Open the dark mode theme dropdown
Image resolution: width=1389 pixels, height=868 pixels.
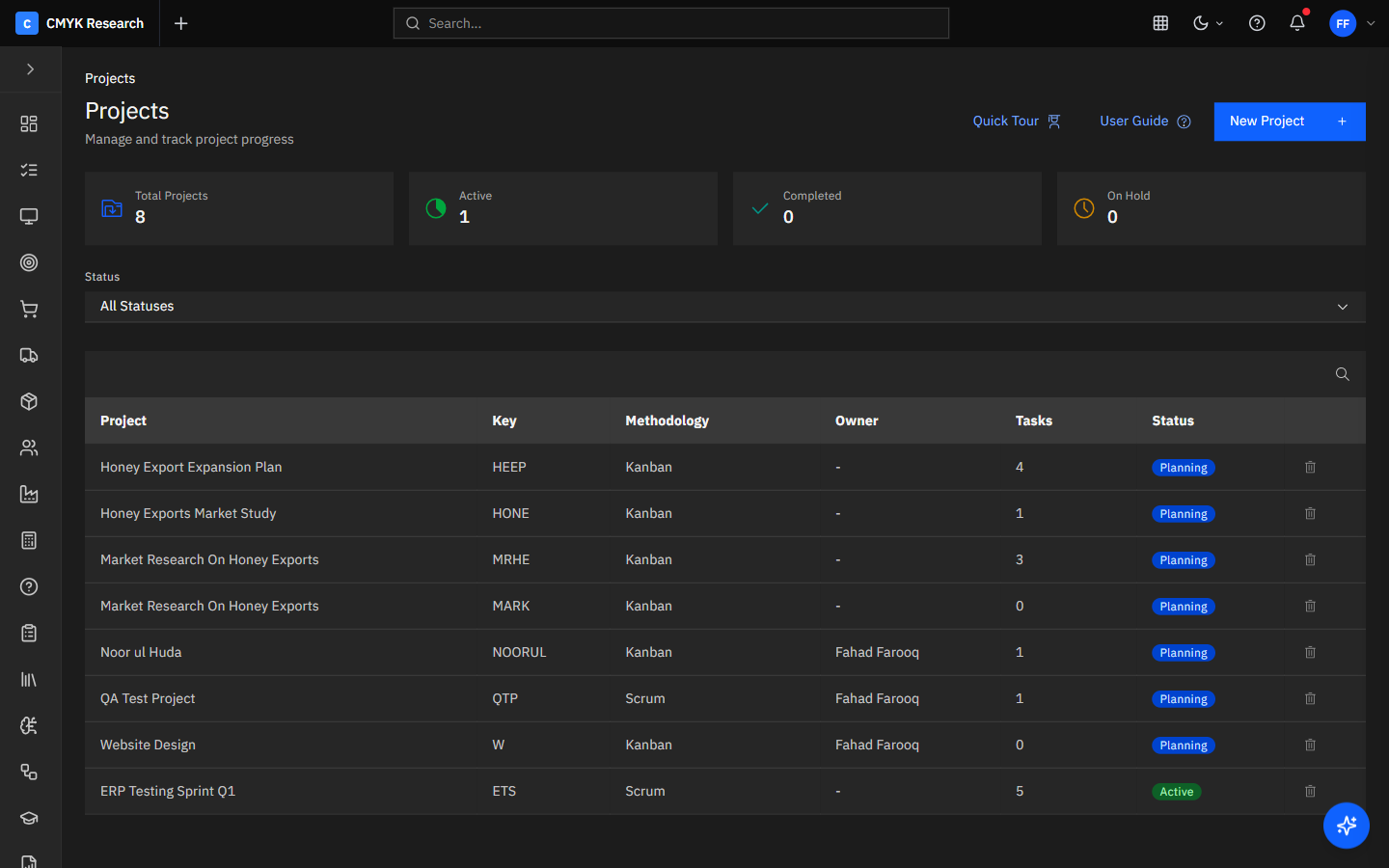tap(1208, 23)
